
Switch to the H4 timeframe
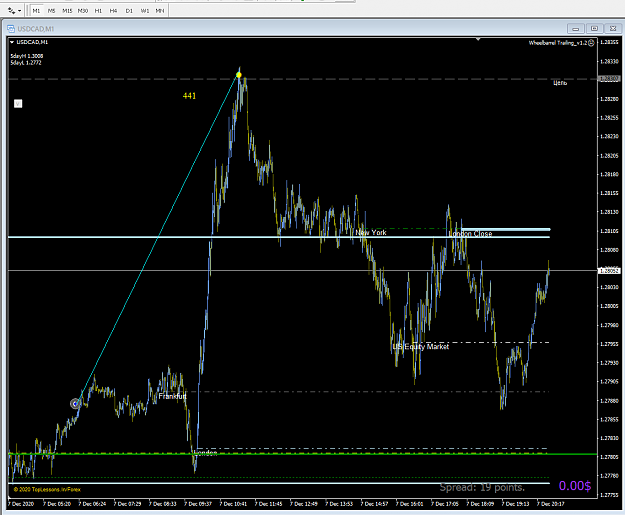114,11
